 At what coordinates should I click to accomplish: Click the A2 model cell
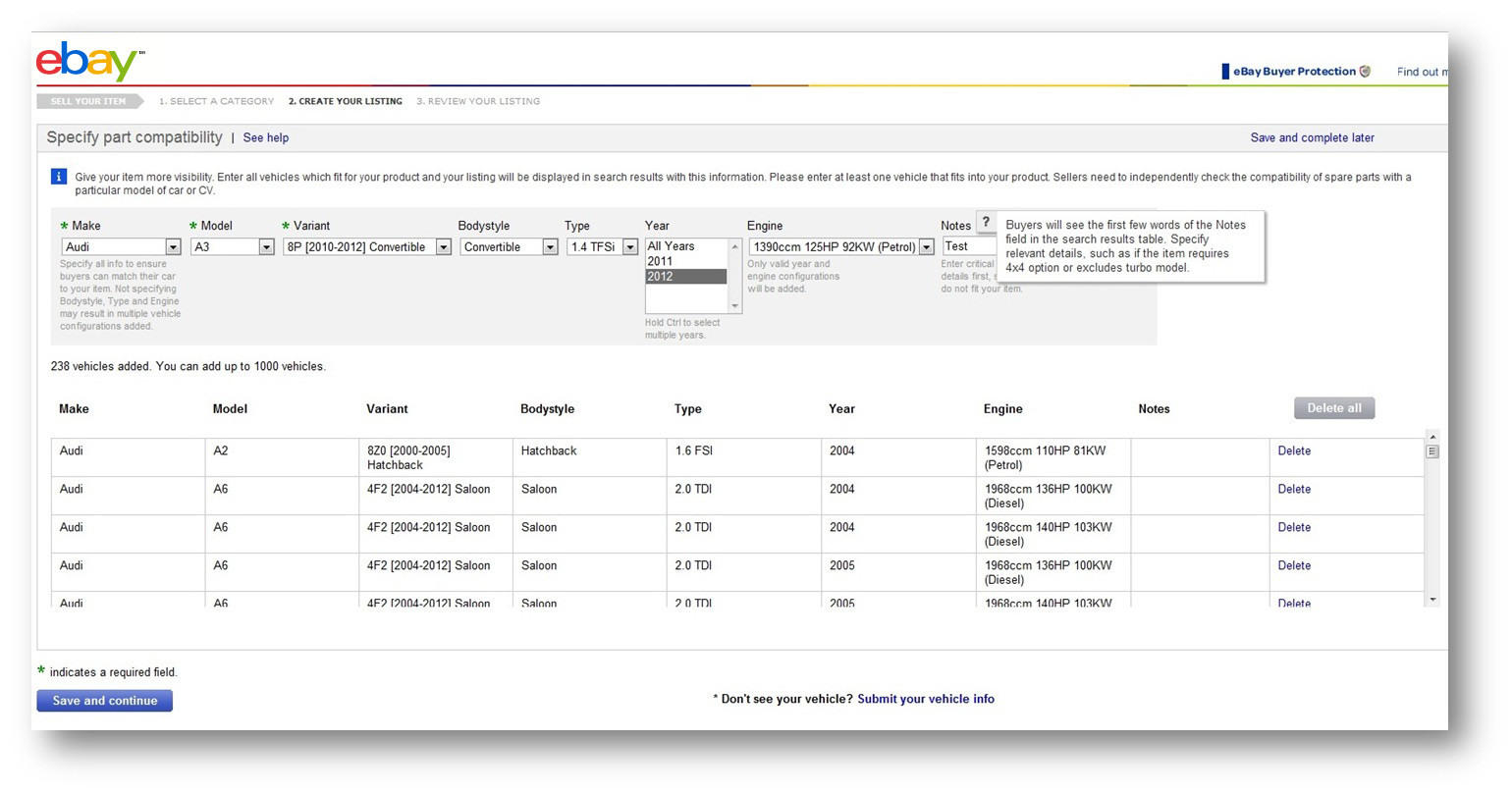click(282, 457)
